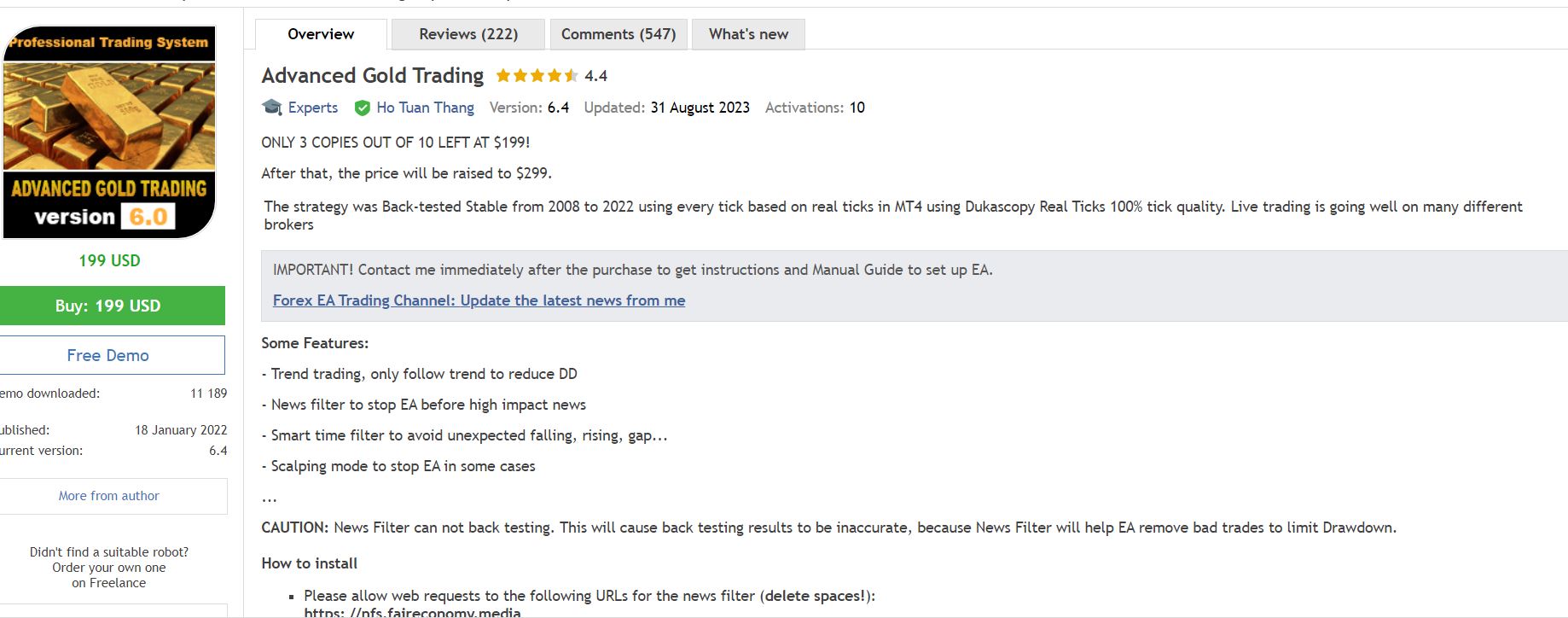Screen dimensions: 1568x618
Task: Click the Order your own one link
Action: (109, 568)
